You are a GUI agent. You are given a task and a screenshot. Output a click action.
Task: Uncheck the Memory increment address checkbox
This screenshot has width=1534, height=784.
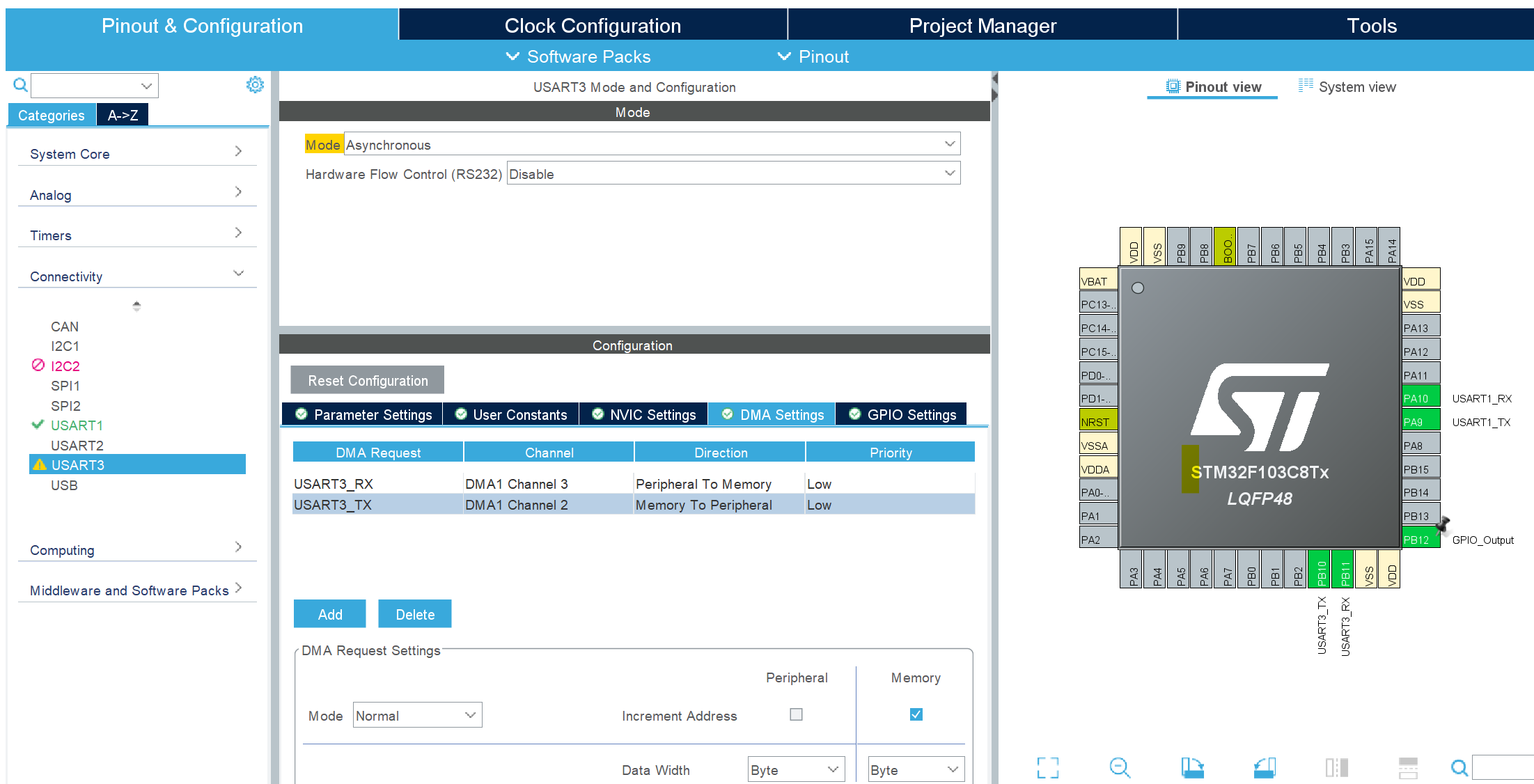[916, 714]
